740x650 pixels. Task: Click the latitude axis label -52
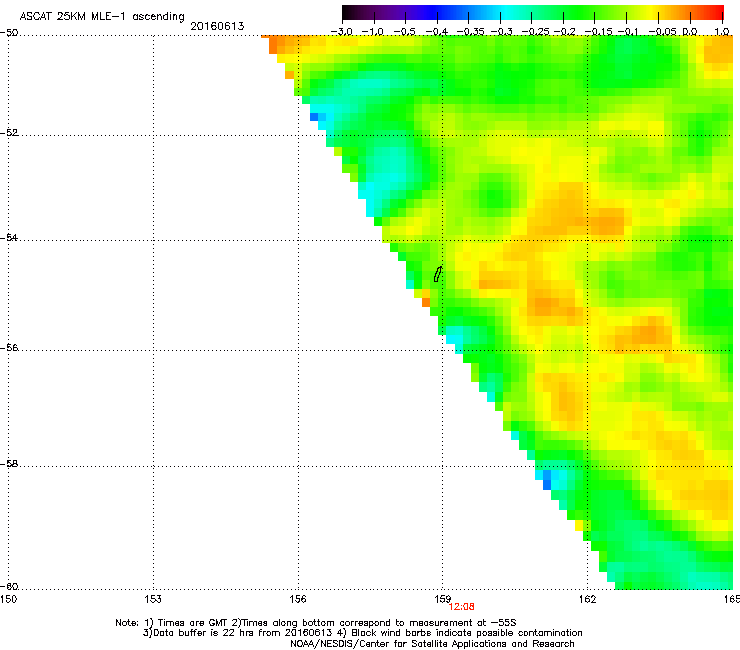pyautogui.click(x=9, y=133)
